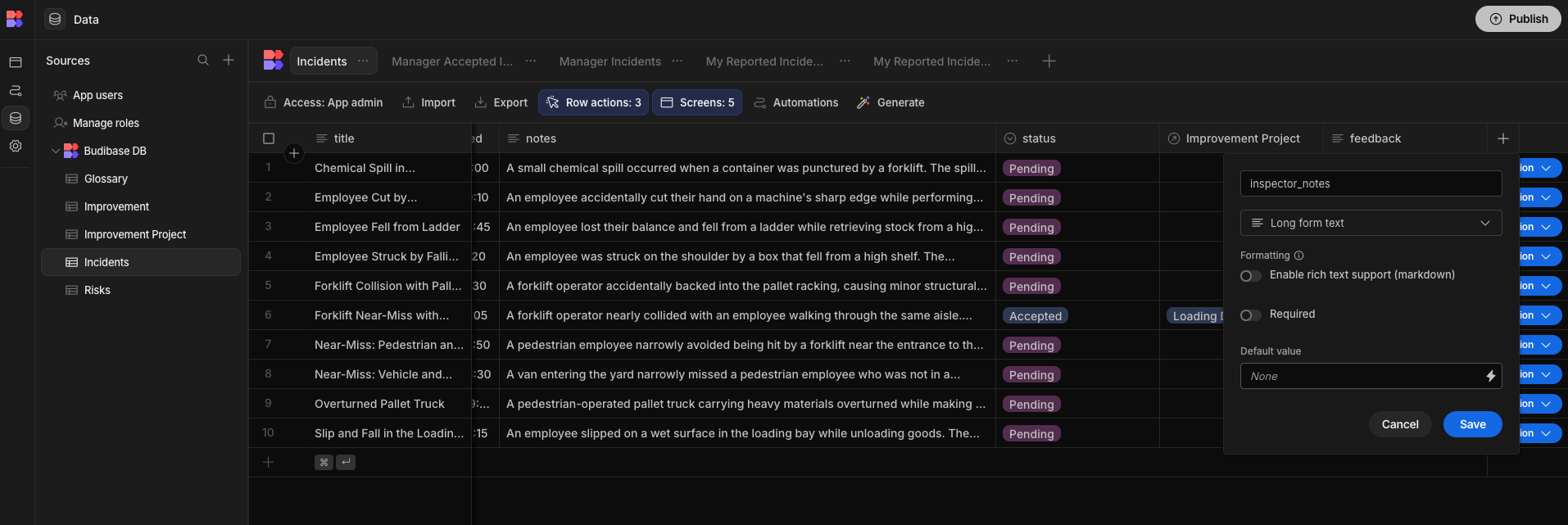The height and width of the screenshot is (525, 1568).
Task: Open Manager Accepted tab options menu
Action: point(531,61)
